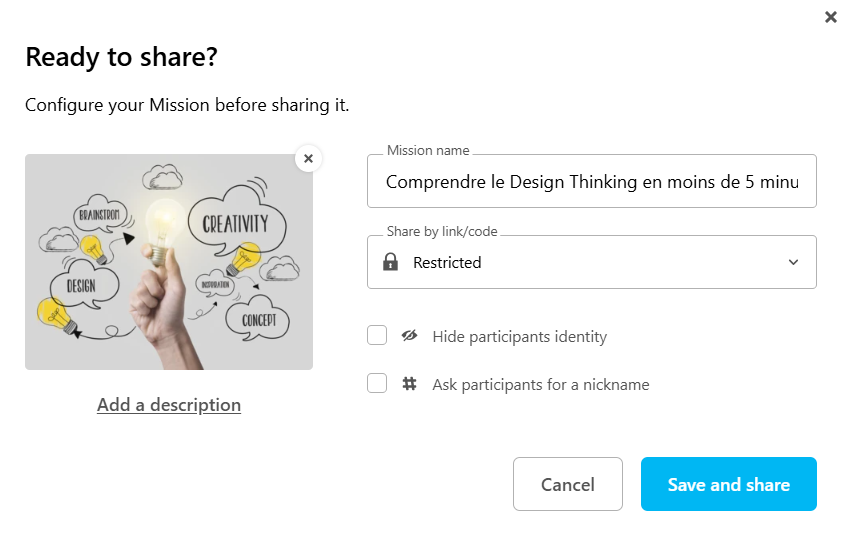Viewport: 842px width, 534px height.
Task: Click the 'Share by link/code' field label
Action: coord(441,232)
